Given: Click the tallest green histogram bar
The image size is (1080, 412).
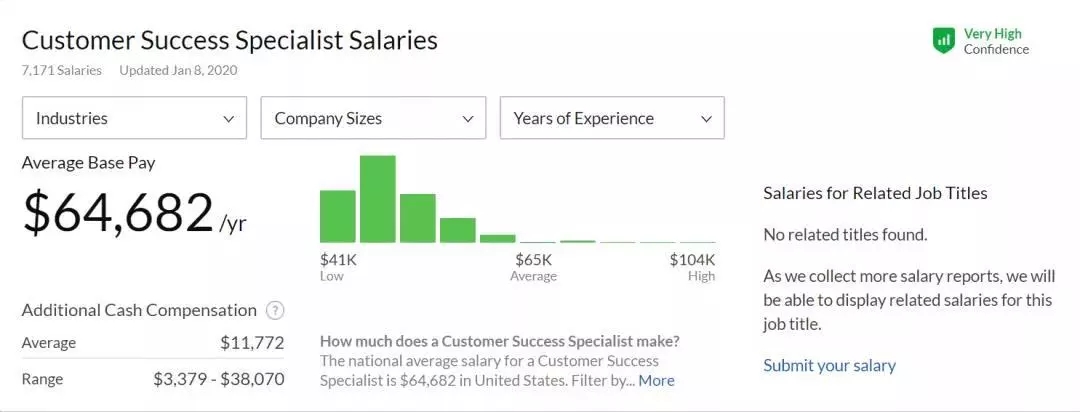Looking at the screenshot, I should [x=378, y=199].
